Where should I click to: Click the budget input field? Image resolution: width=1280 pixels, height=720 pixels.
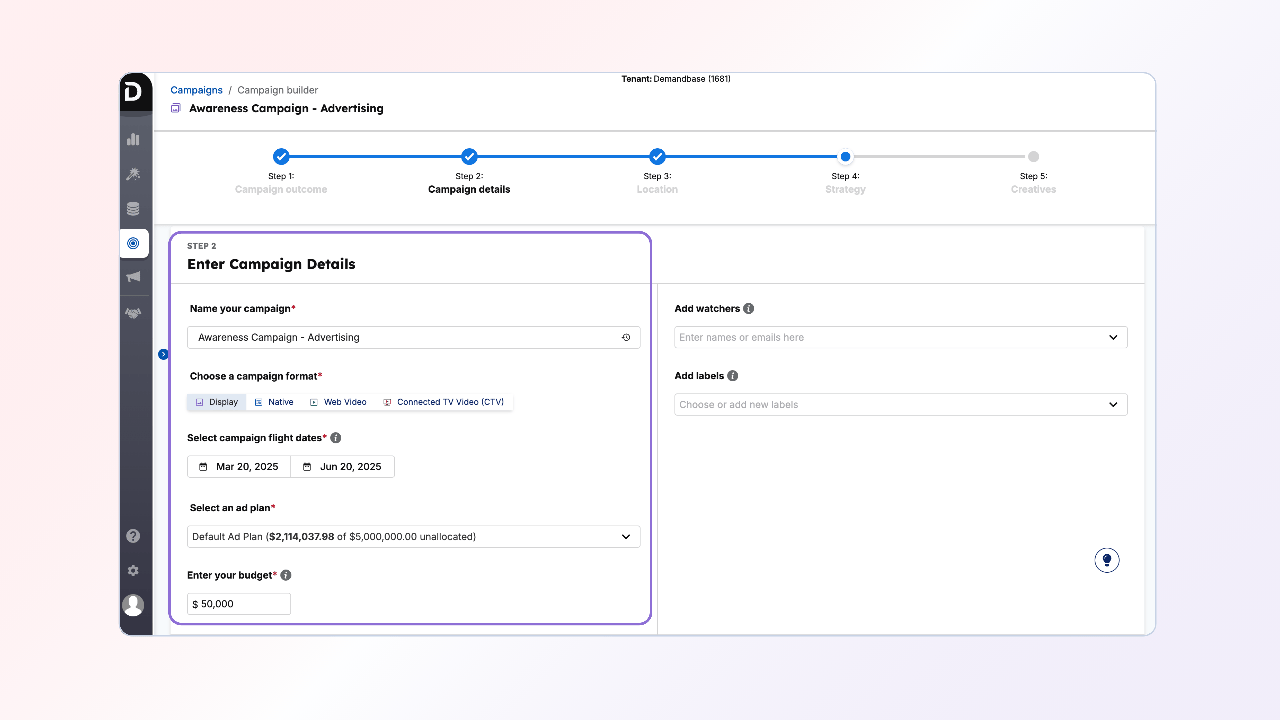click(239, 604)
